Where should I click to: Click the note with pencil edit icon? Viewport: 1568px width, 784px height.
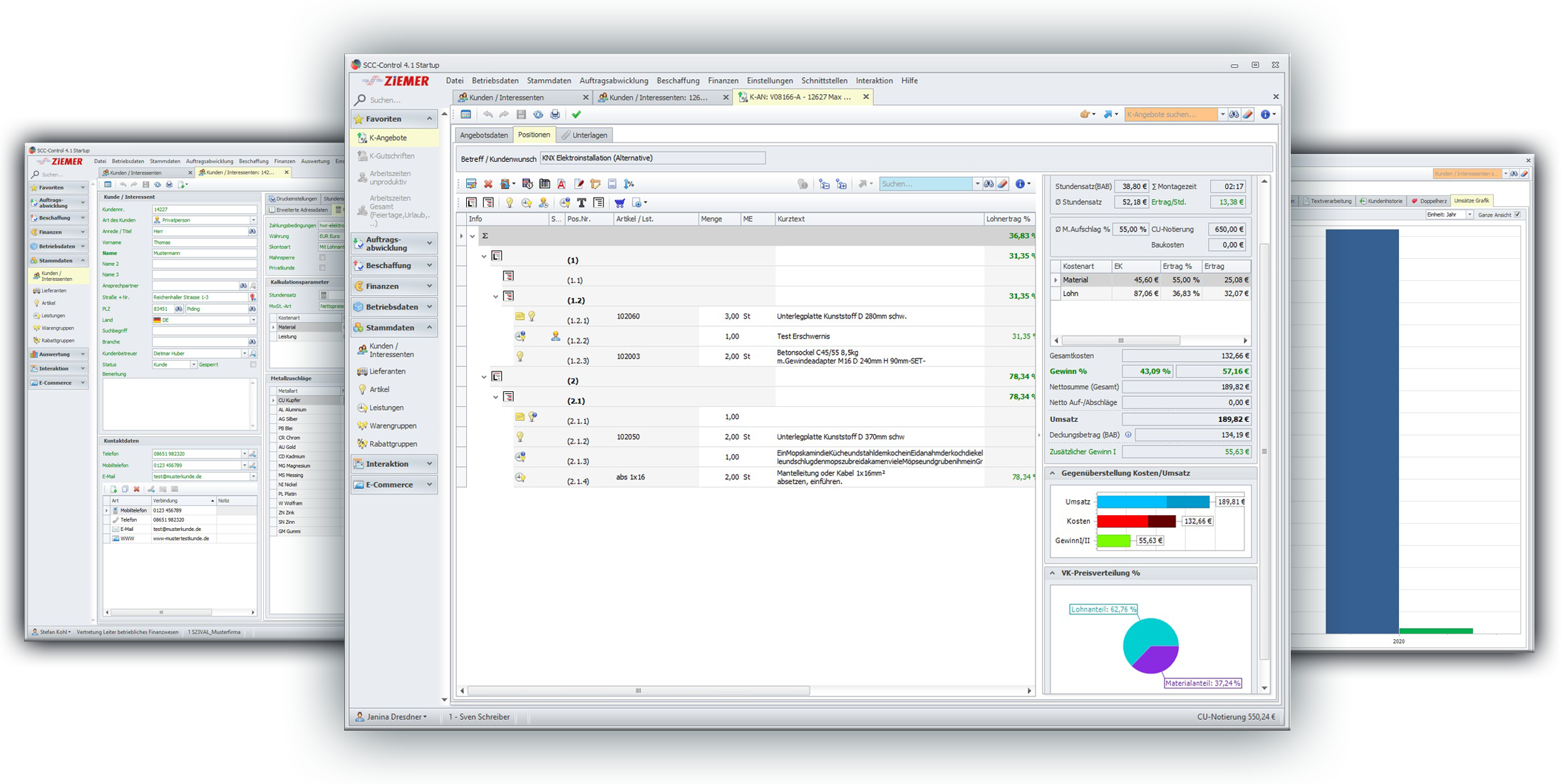coord(579,184)
